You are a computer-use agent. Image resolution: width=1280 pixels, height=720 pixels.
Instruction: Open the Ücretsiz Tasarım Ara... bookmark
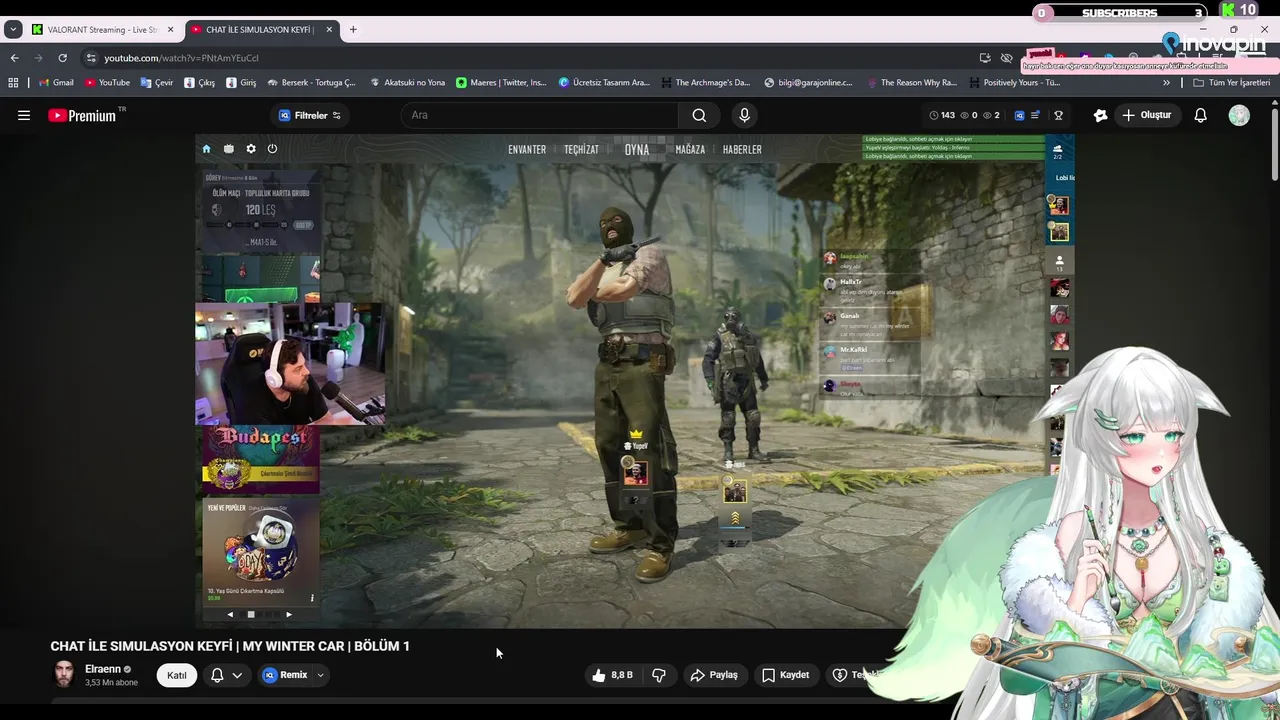[x=605, y=83]
